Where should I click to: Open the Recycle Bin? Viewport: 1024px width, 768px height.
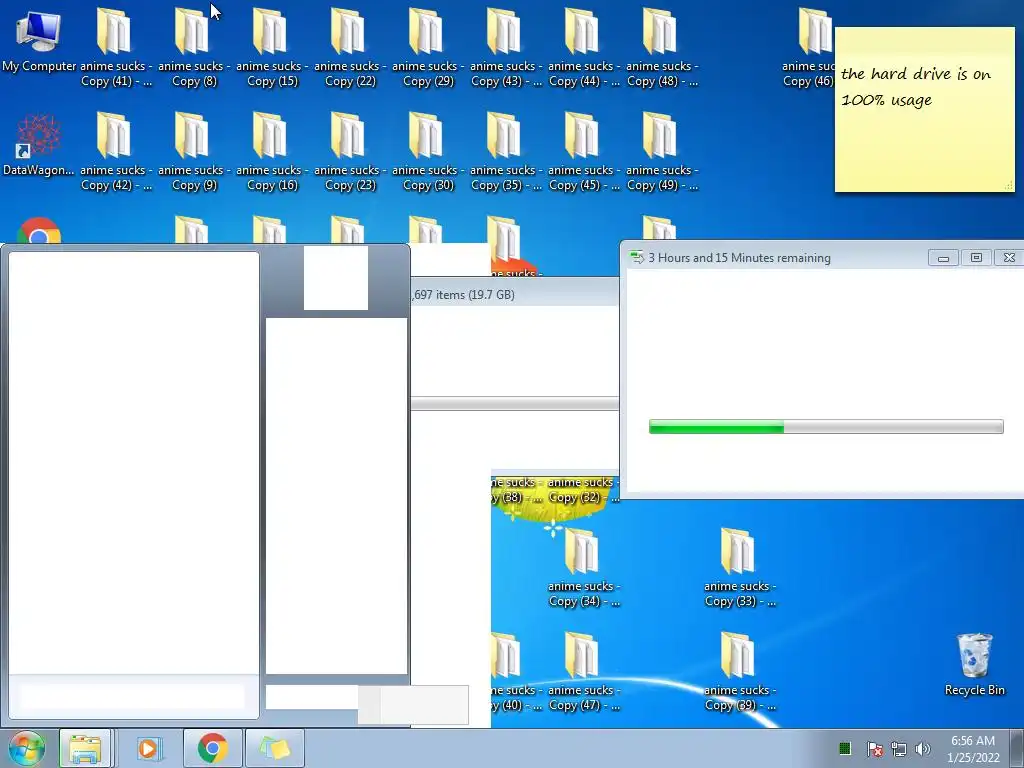[974, 665]
